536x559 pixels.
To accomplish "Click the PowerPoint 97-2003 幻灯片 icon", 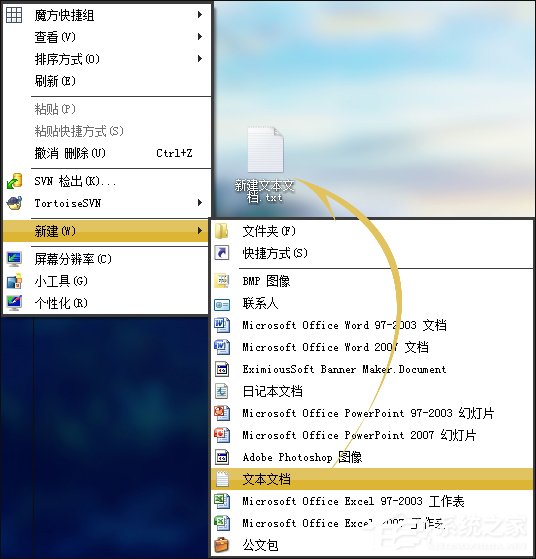I will click(x=222, y=413).
